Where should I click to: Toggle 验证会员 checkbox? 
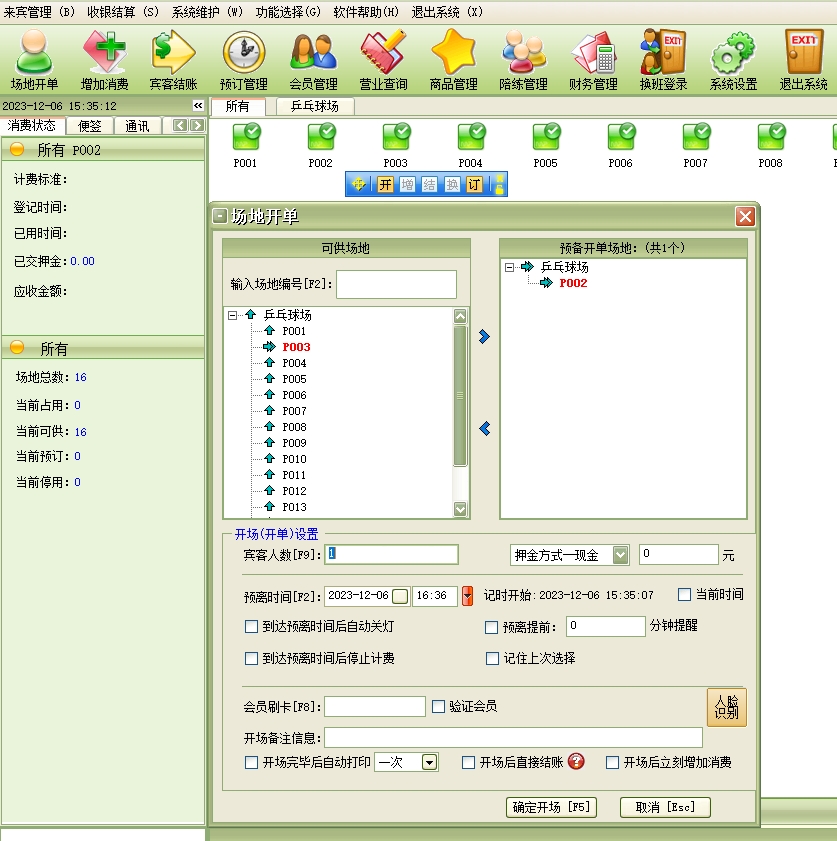tap(439, 707)
